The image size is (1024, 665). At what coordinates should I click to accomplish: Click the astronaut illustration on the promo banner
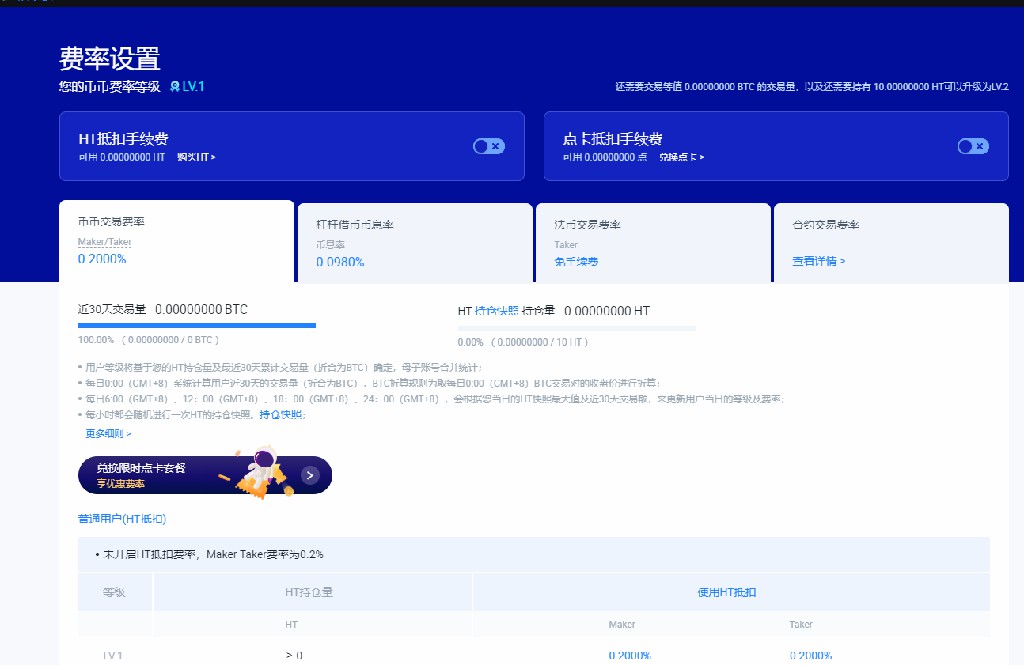click(252, 473)
